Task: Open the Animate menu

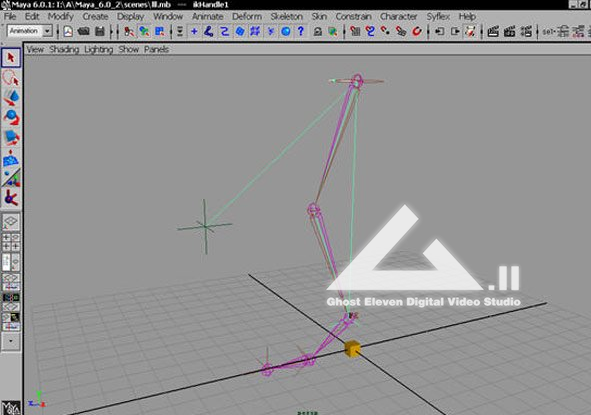Action: [x=207, y=17]
